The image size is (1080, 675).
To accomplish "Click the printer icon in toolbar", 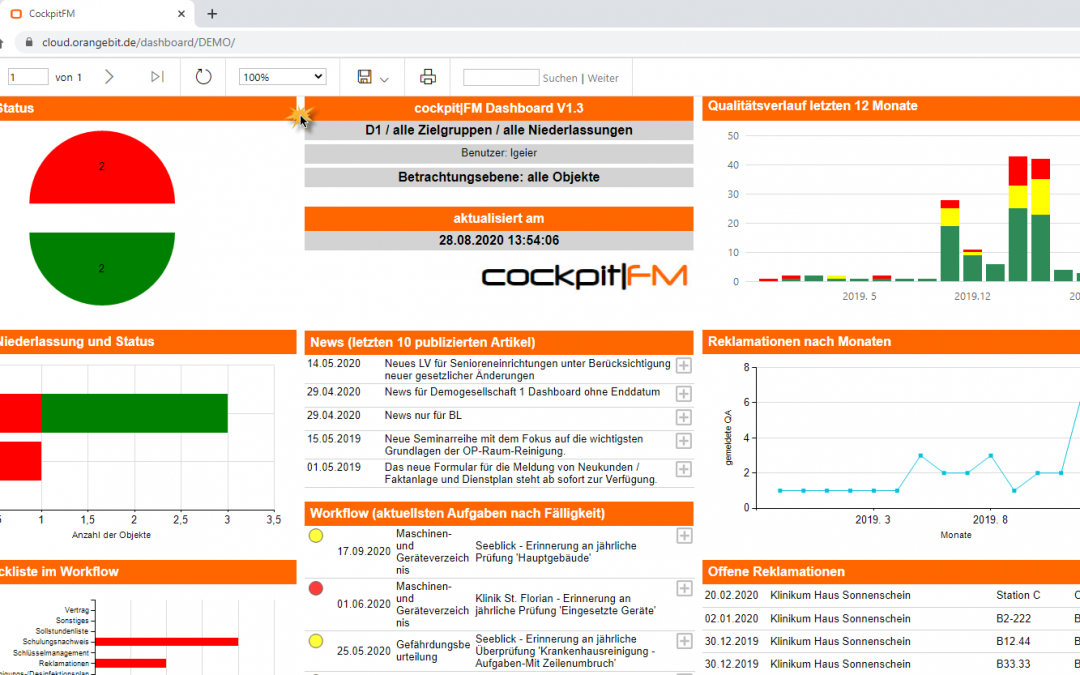I will [428, 77].
